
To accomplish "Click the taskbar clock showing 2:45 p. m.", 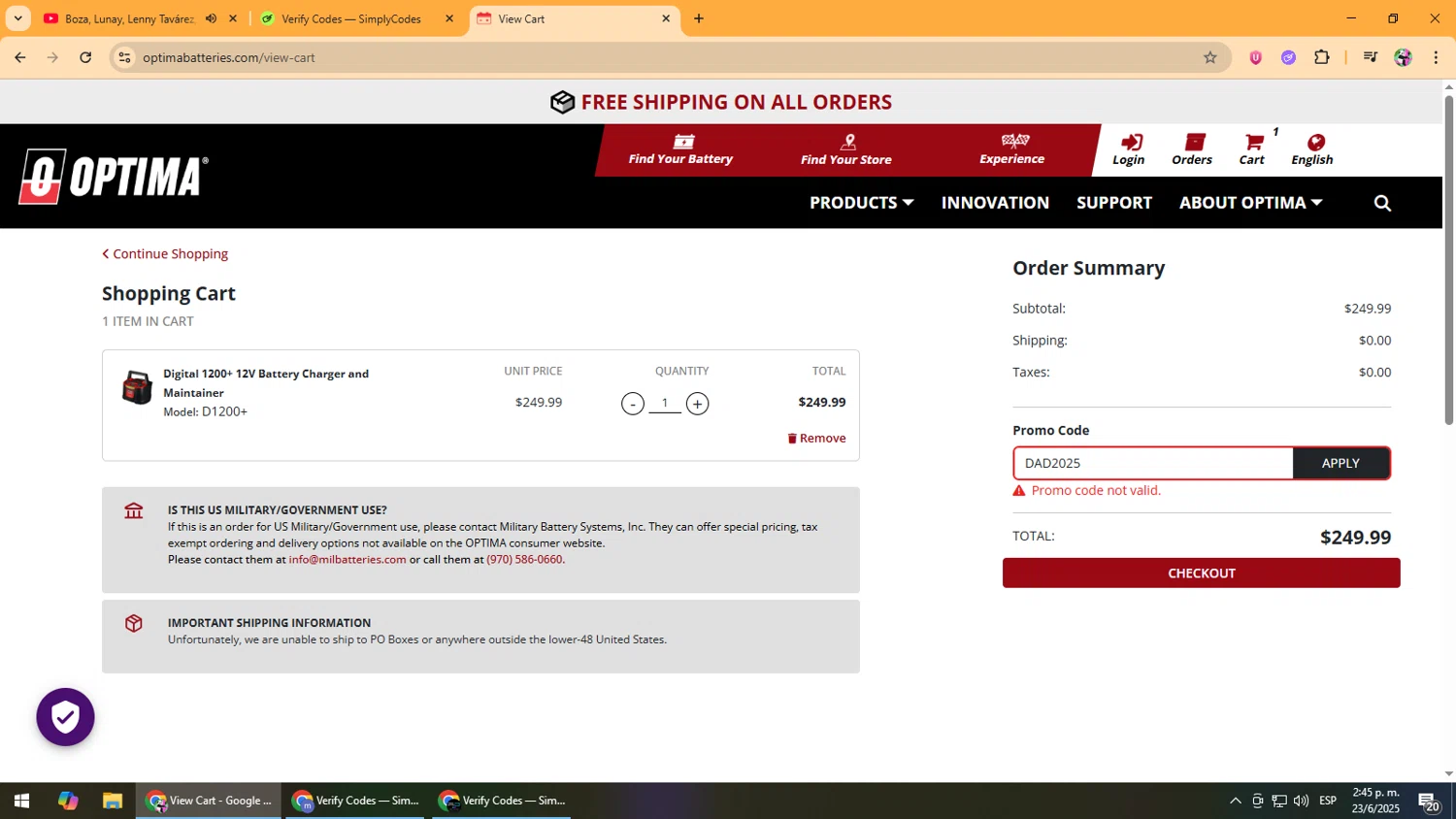I will (x=1375, y=801).
